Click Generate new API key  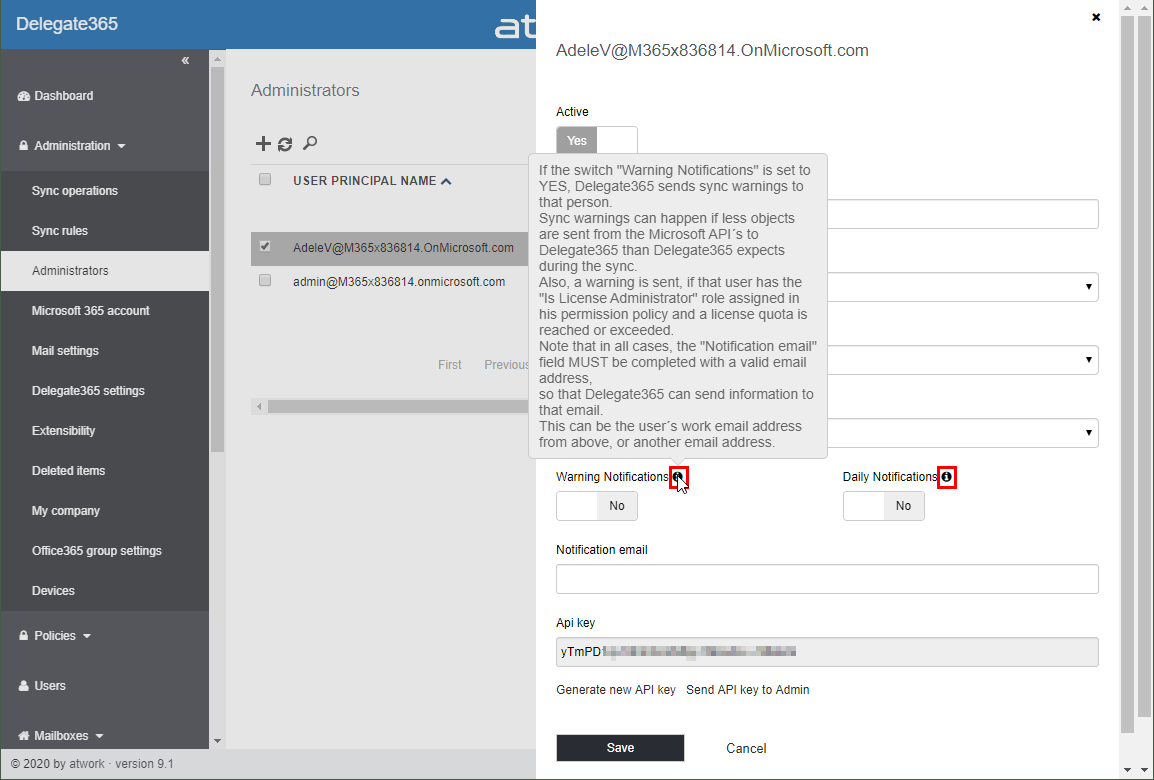click(x=615, y=690)
